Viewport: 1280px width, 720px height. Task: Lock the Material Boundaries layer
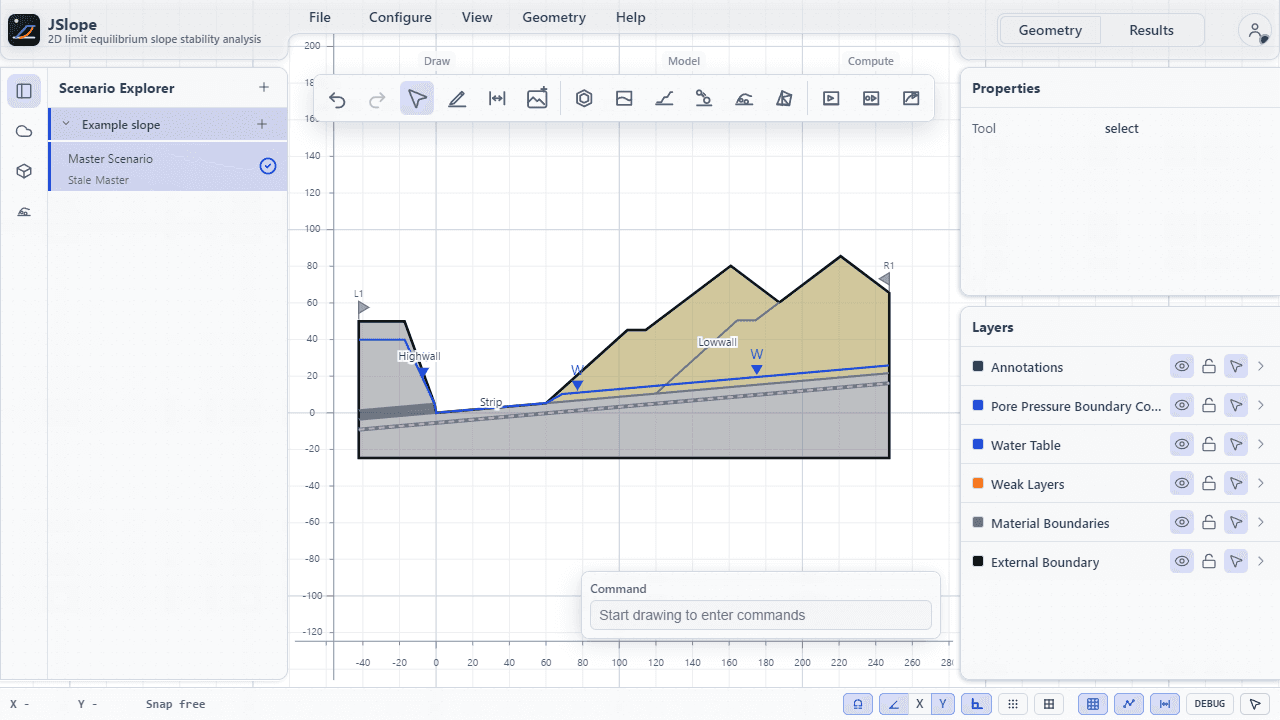pos(1209,523)
